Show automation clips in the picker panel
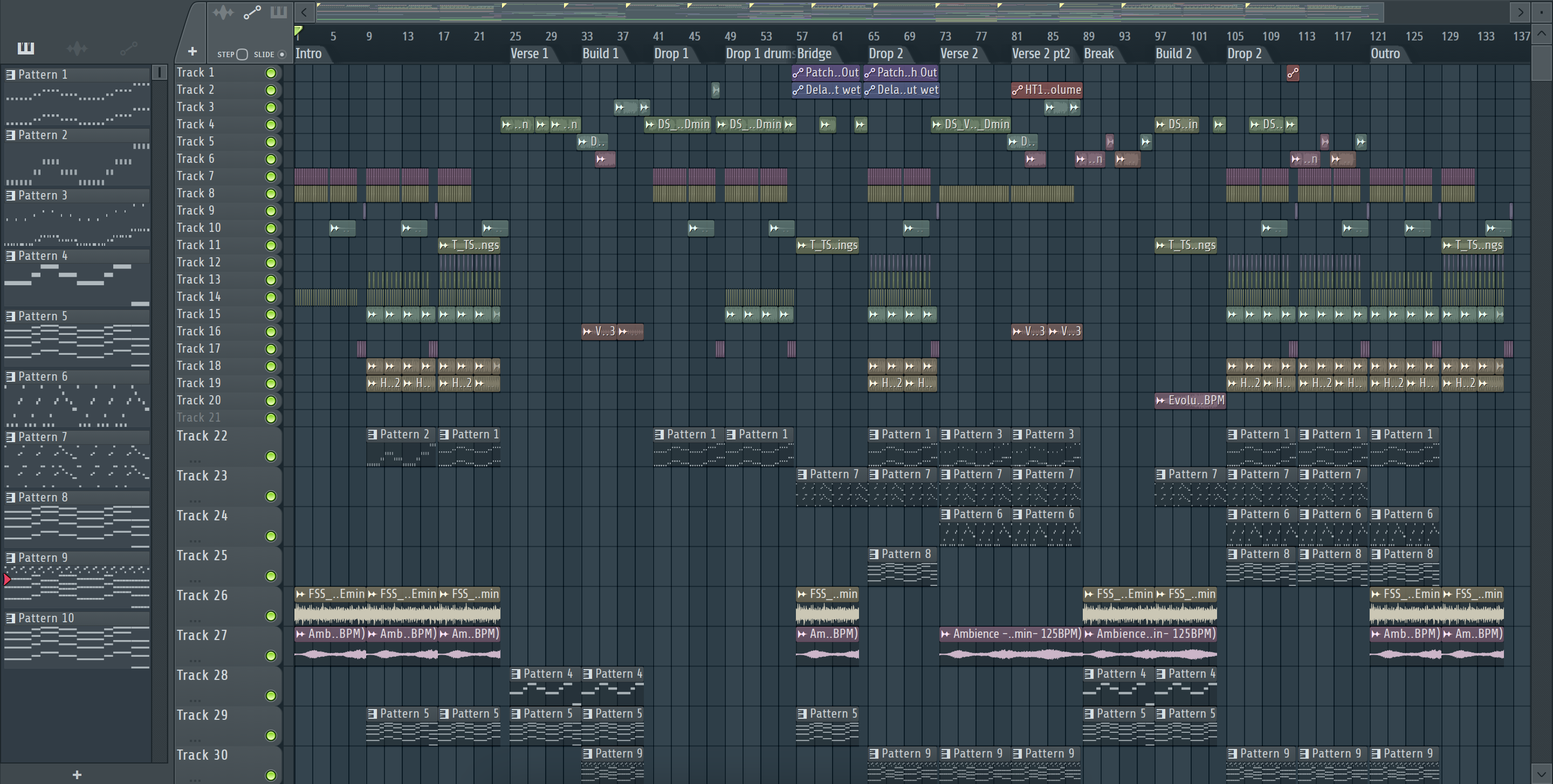 point(128,48)
